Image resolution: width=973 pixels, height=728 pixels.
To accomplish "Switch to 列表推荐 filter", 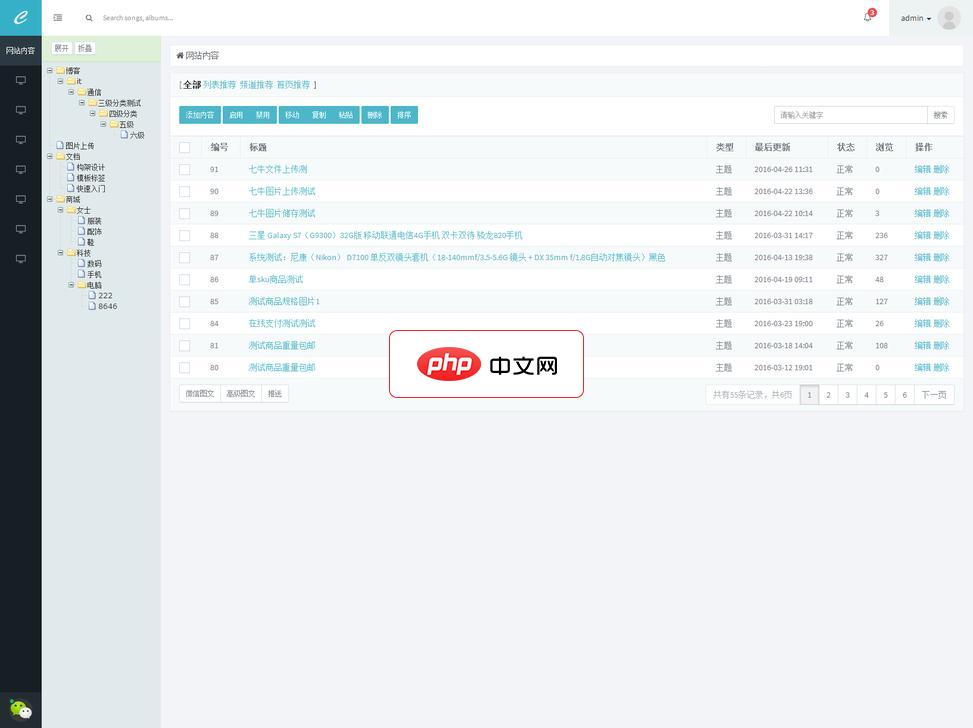I will [x=220, y=84].
